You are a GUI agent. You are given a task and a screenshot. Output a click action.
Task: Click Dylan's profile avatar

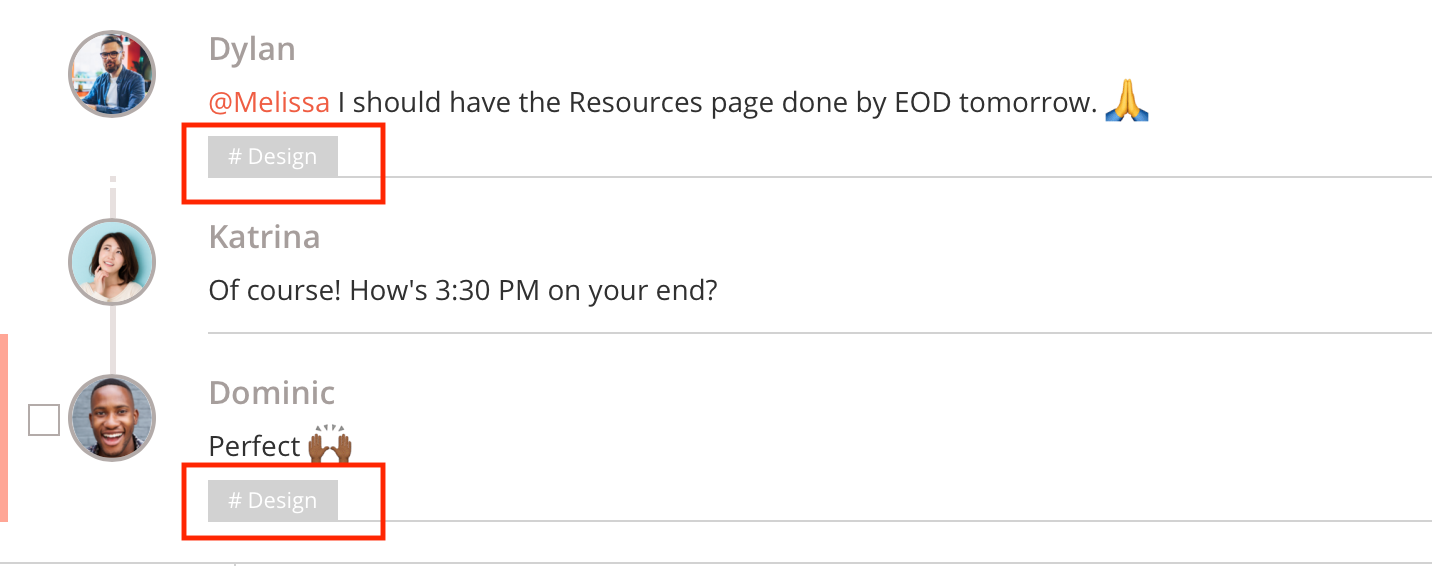[x=112, y=74]
